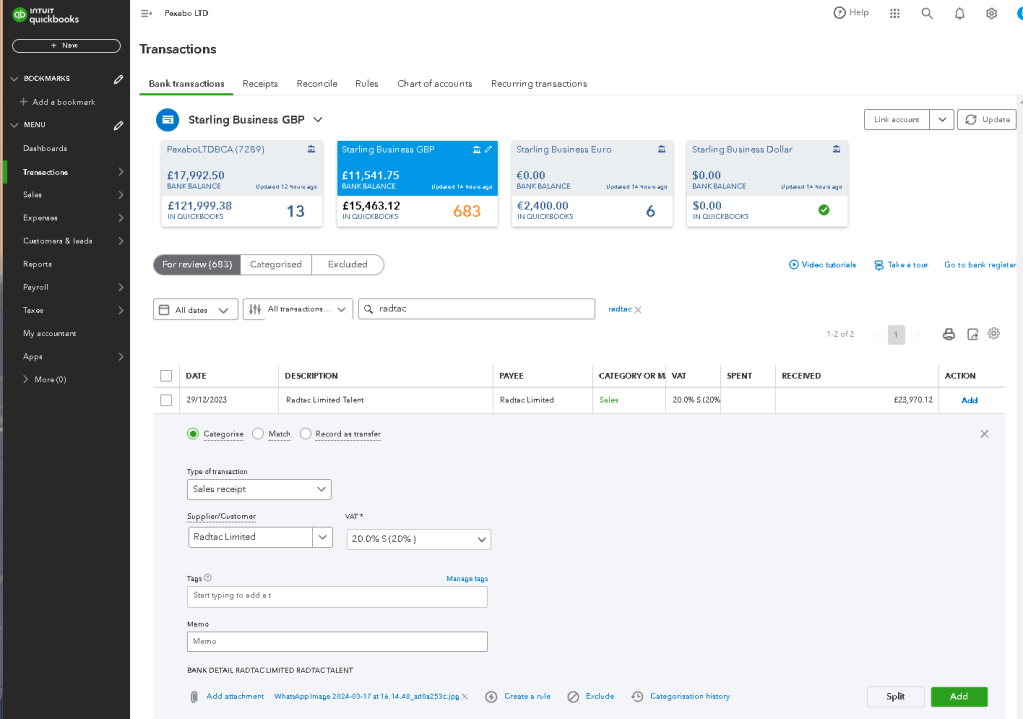Viewport: 1023px width, 719px height.
Task: Switch to the Categorised filter
Action: pyautogui.click(x=276, y=264)
